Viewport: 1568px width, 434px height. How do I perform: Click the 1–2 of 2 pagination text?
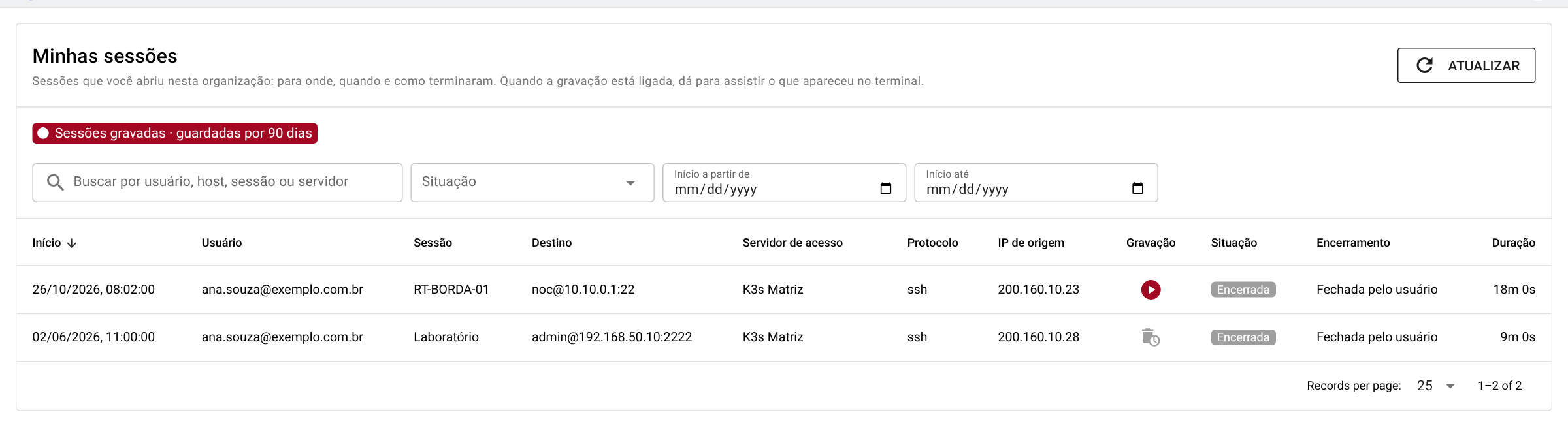1499,386
